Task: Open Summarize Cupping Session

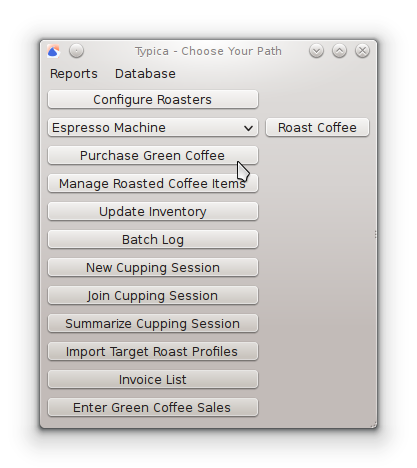Action: click(x=153, y=324)
